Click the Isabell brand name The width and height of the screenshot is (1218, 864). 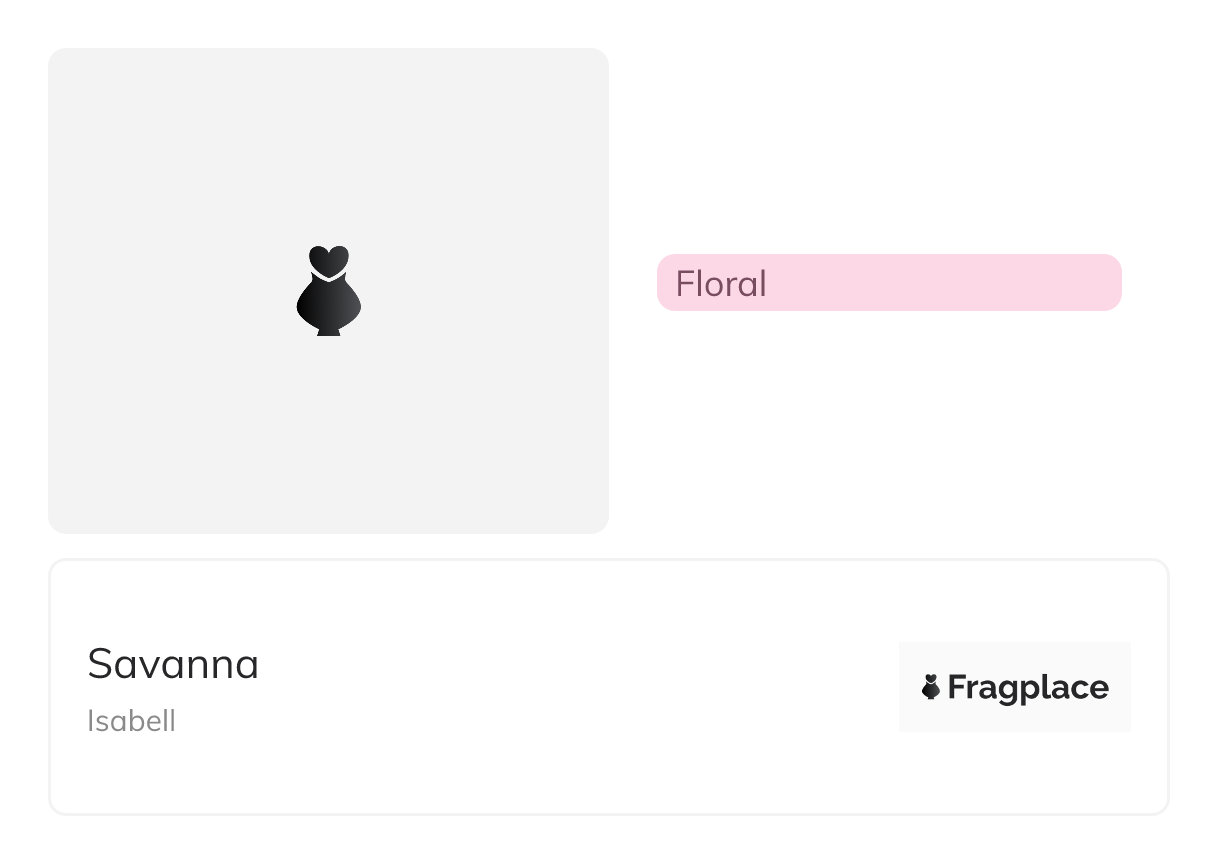pyautogui.click(x=131, y=721)
